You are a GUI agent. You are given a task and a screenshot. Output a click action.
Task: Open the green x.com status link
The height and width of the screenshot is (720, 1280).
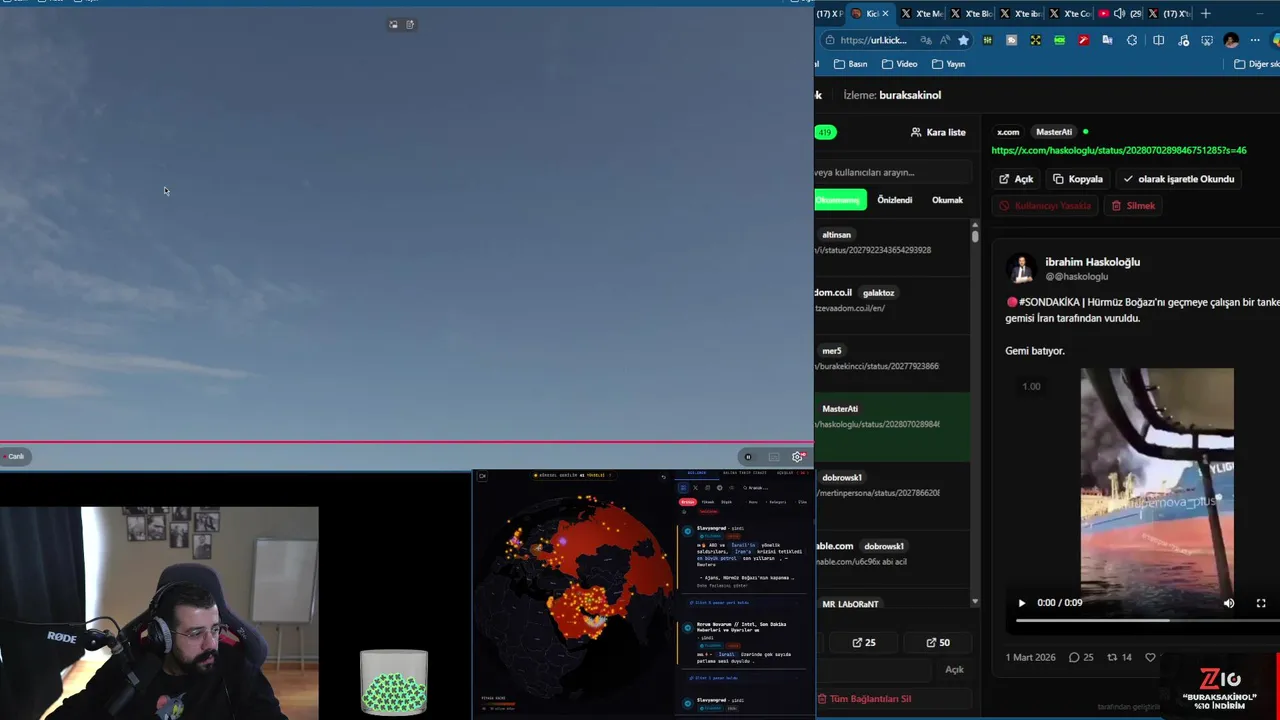[x=1118, y=150]
